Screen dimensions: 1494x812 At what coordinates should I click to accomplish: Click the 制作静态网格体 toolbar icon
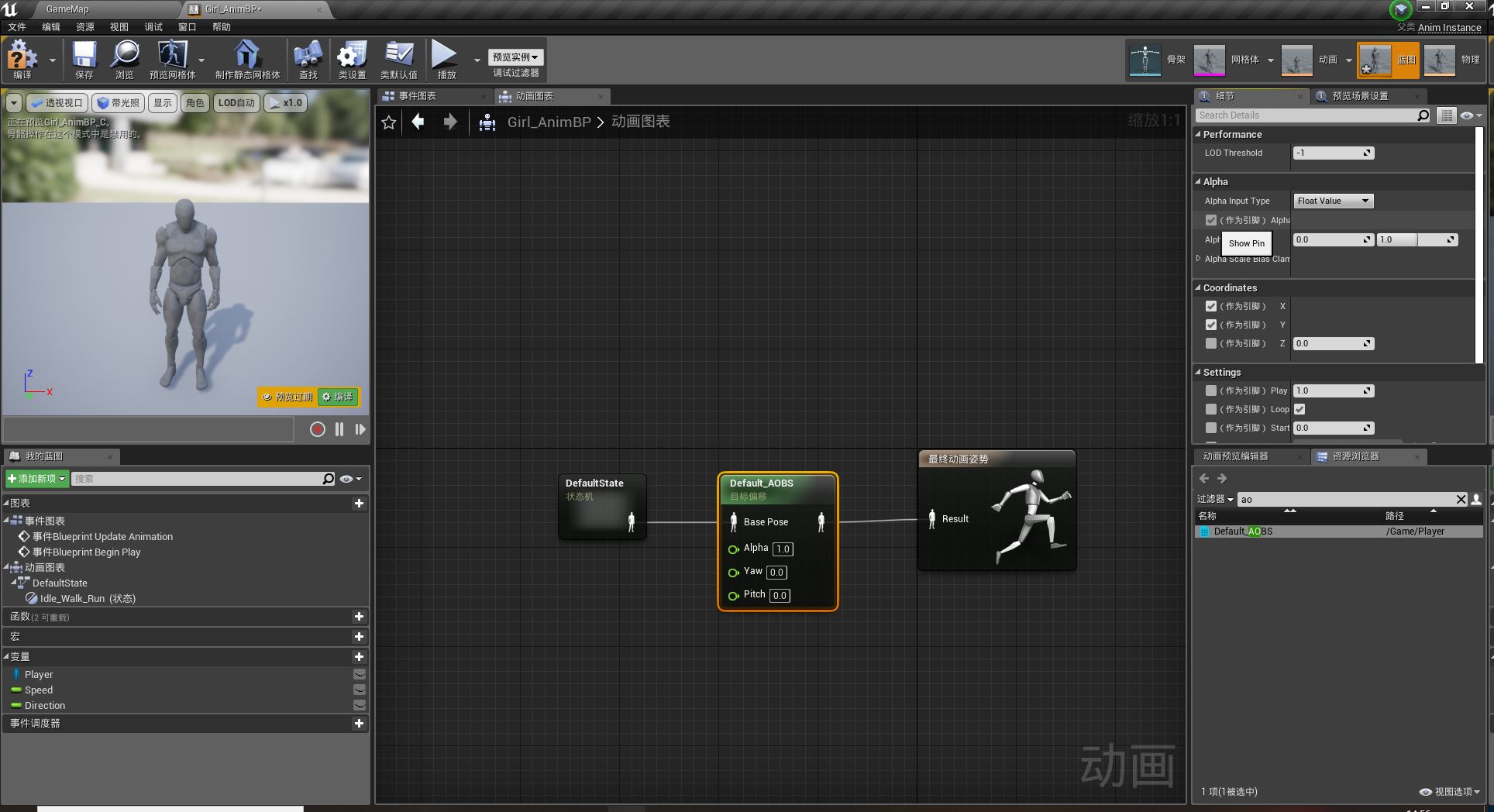point(246,58)
